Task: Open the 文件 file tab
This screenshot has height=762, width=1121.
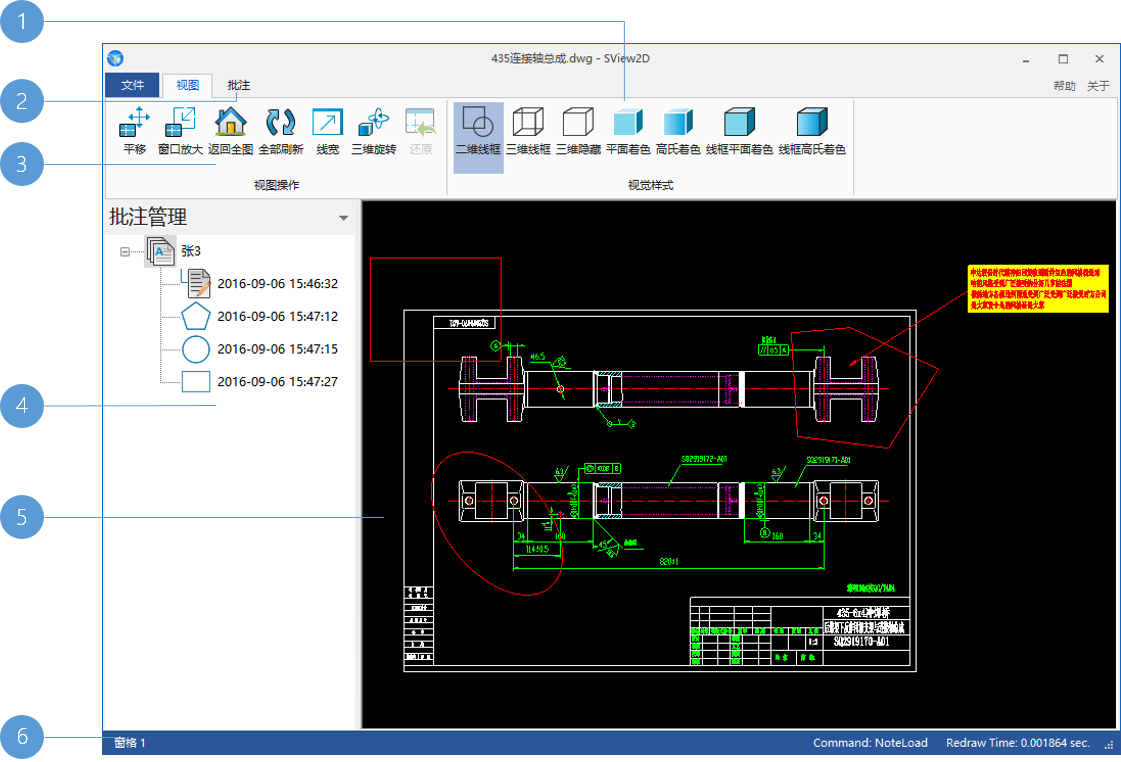Action: pos(132,86)
